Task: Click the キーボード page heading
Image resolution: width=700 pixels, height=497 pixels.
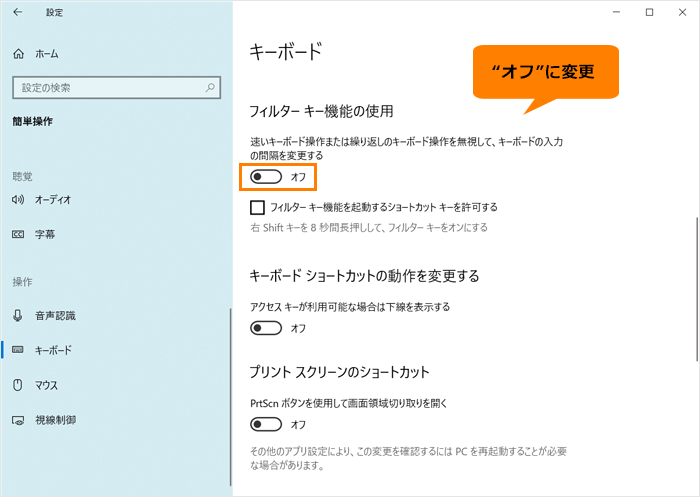Action: (286, 52)
